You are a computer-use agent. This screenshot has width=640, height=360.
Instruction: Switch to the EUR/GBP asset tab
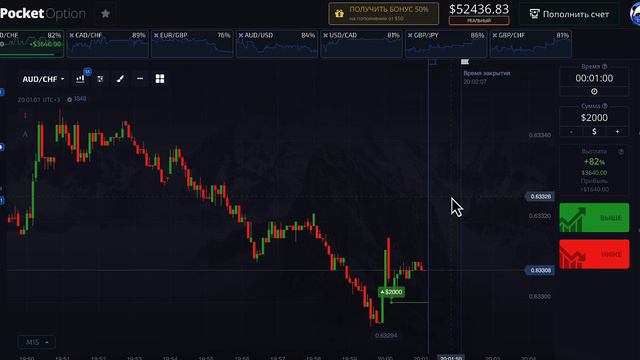tap(192, 44)
